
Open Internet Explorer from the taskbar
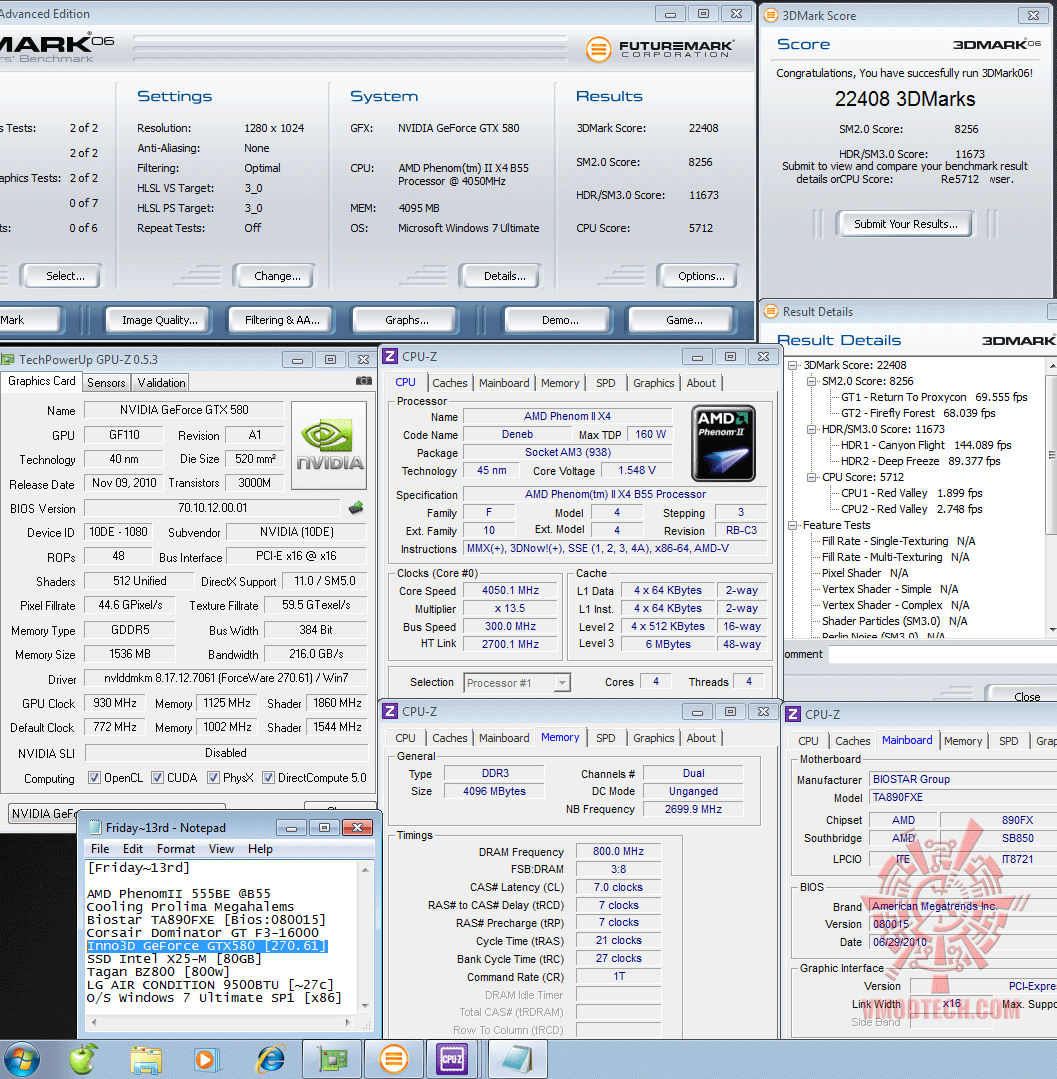(270, 1058)
